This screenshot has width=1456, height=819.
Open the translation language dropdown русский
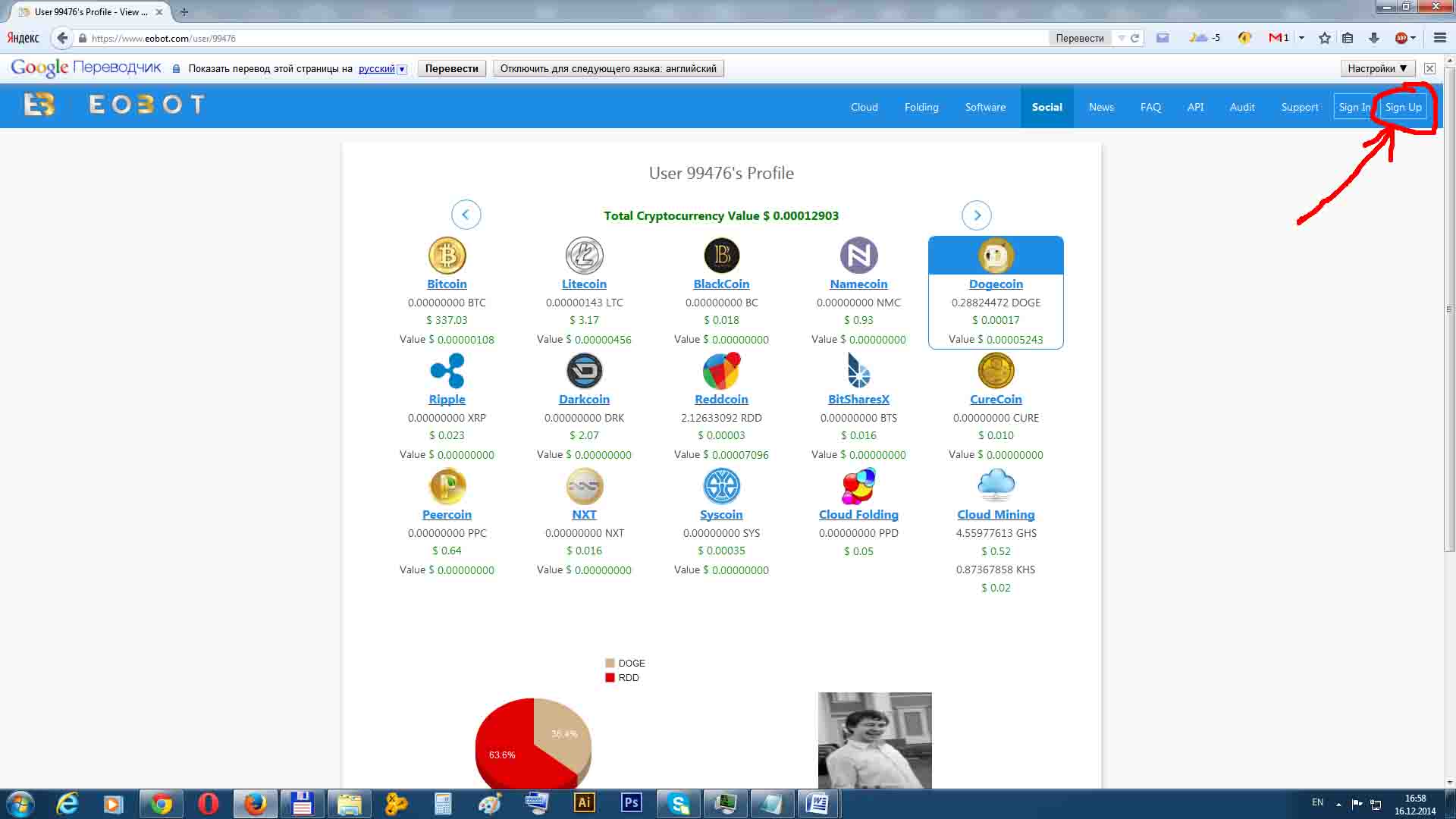(x=382, y=69)
